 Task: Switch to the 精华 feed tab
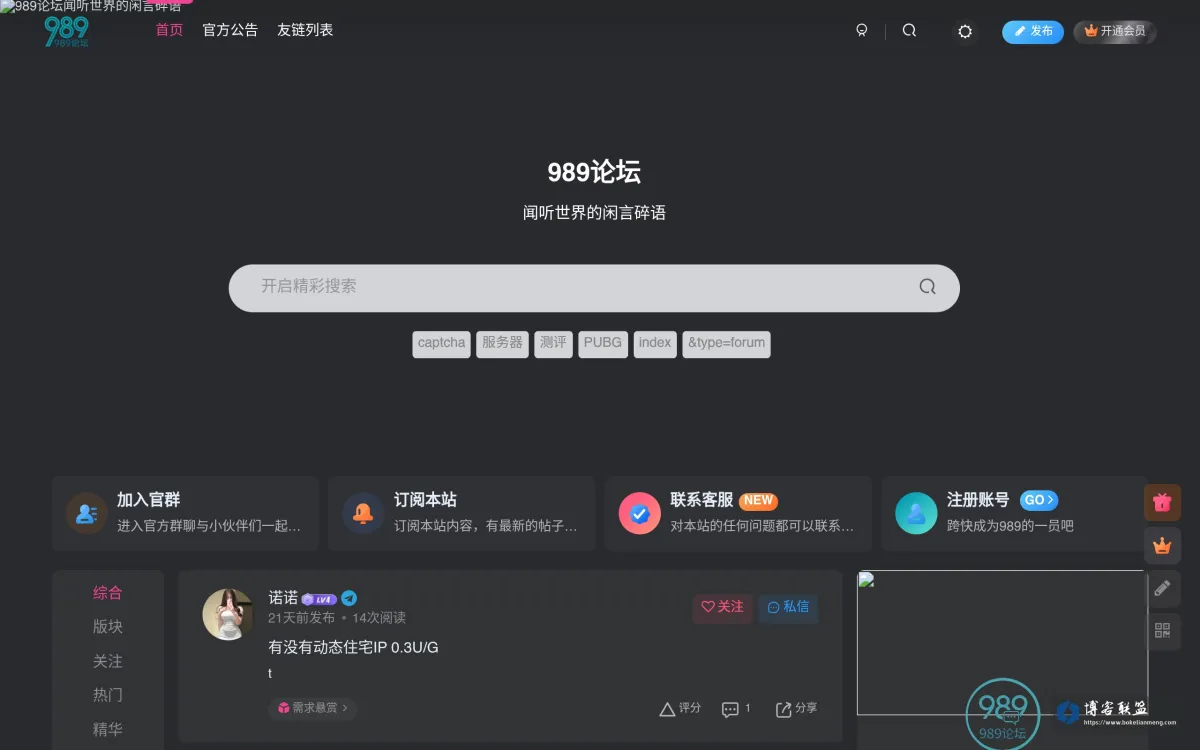[x=108, y=730]
